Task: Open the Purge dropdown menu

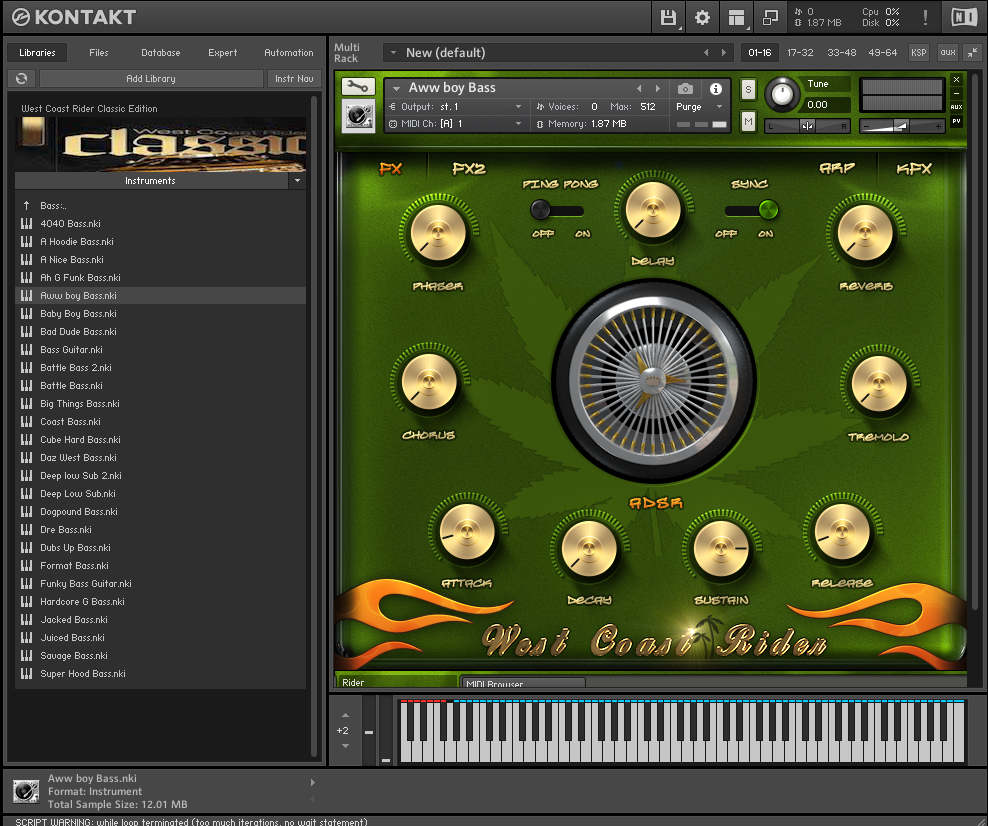Action: (x=699, y=106)
